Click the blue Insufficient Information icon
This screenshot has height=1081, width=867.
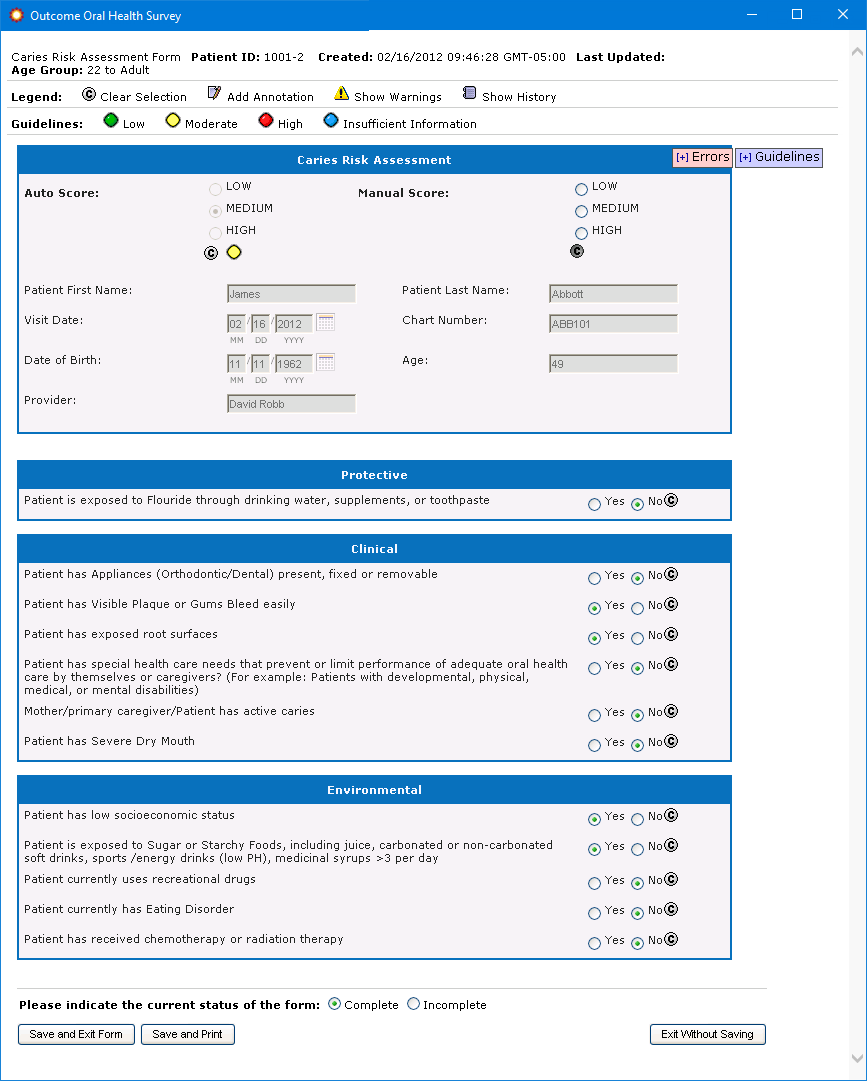click(x=331, y=121)
